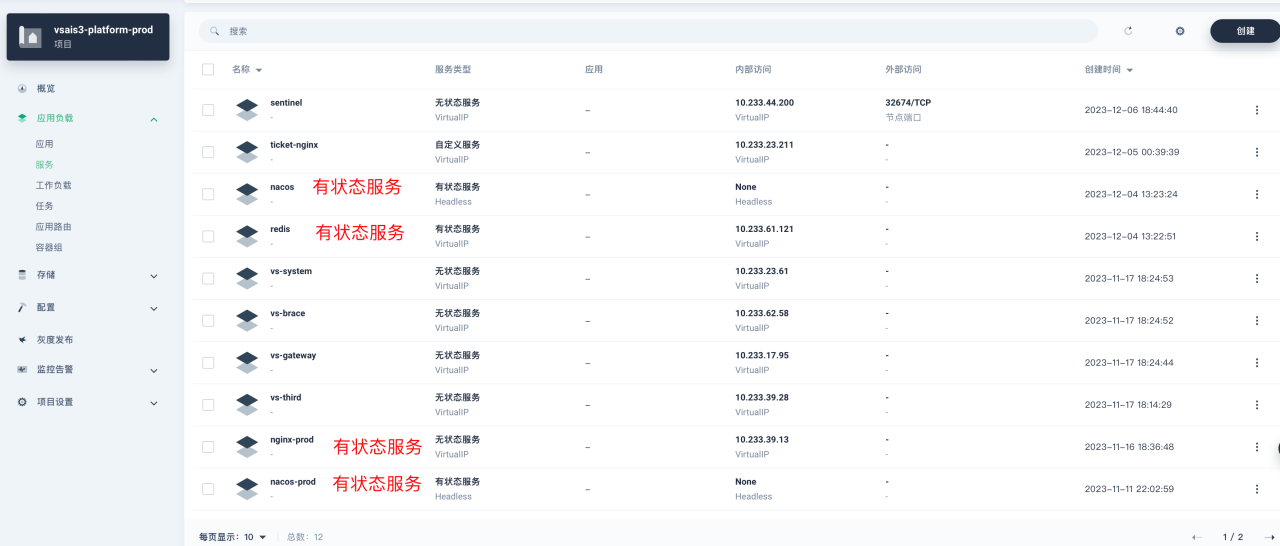
Task: Tick the checkbox for ticket-nginx
Action: click(x=208, y=152)
